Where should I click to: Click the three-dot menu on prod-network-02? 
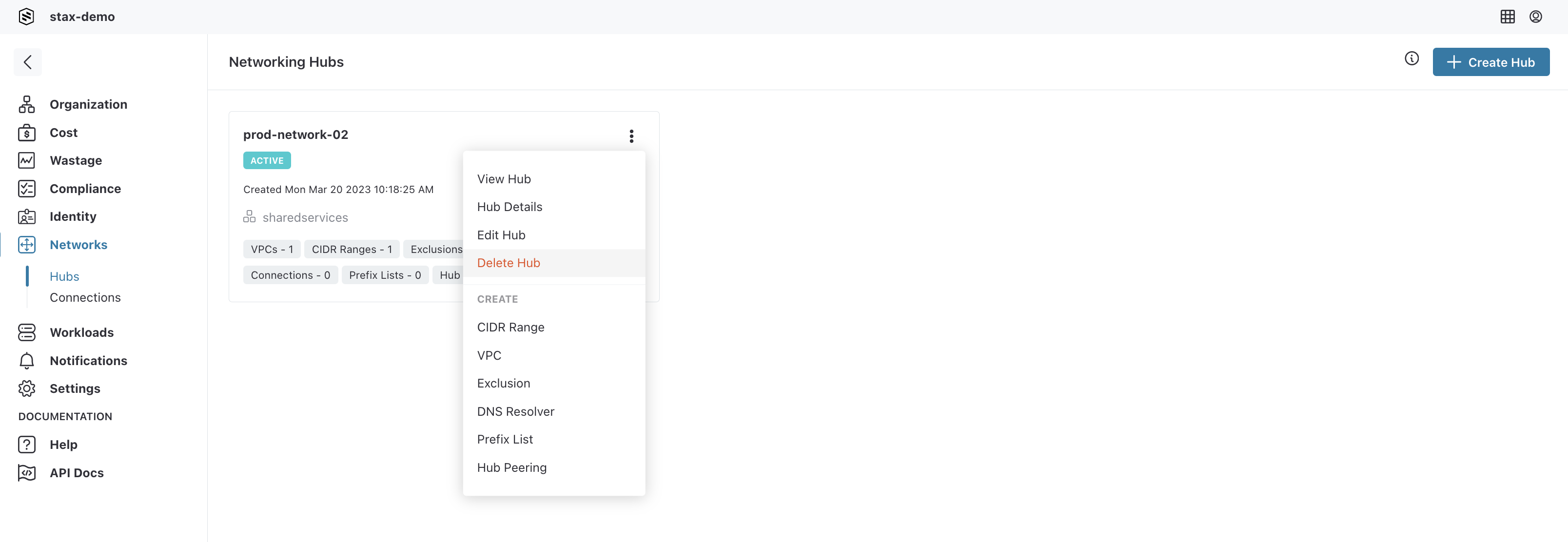click(632, 136)
